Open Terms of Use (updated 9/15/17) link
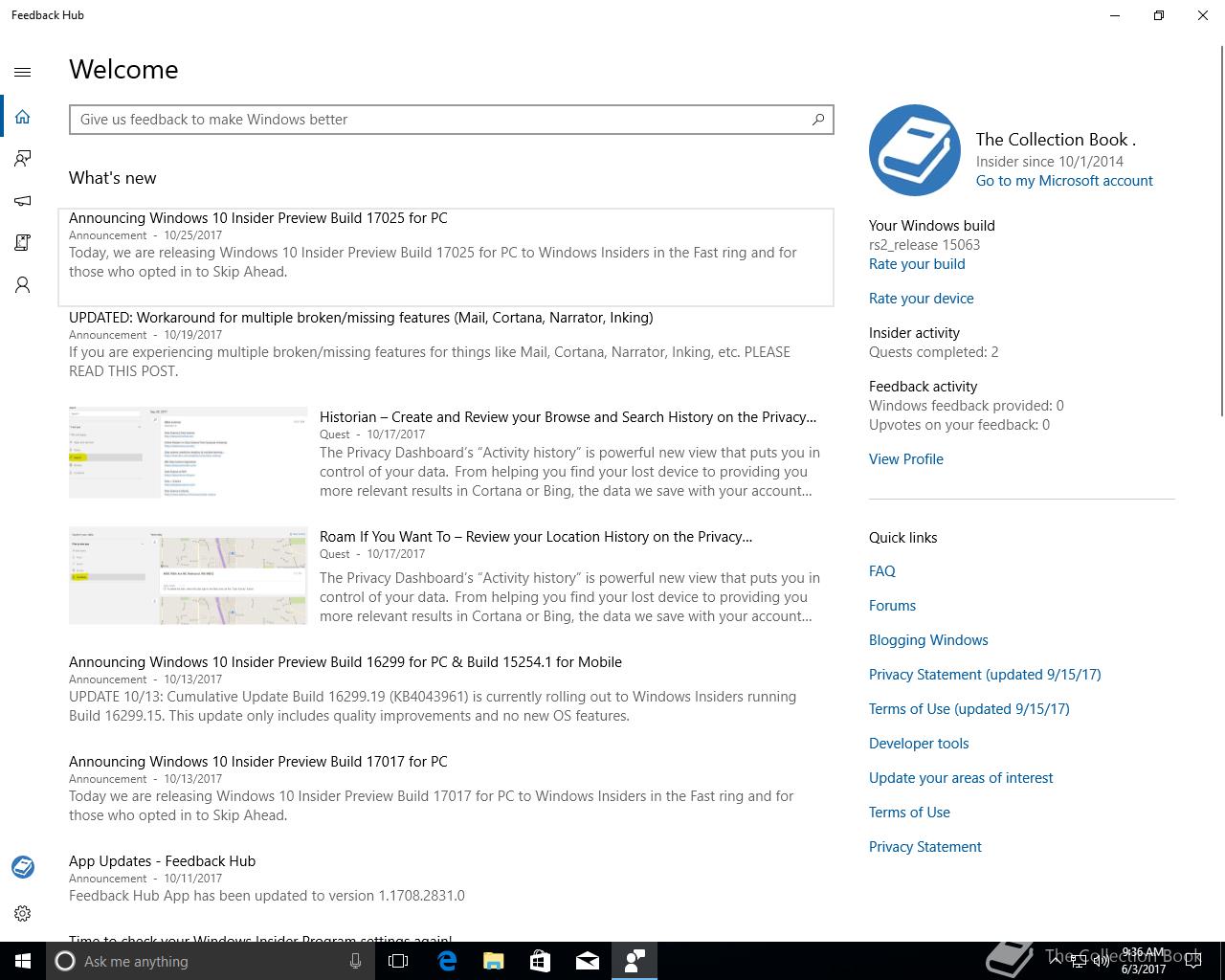This screenshot has width=1225, height=980. point(969,709)
